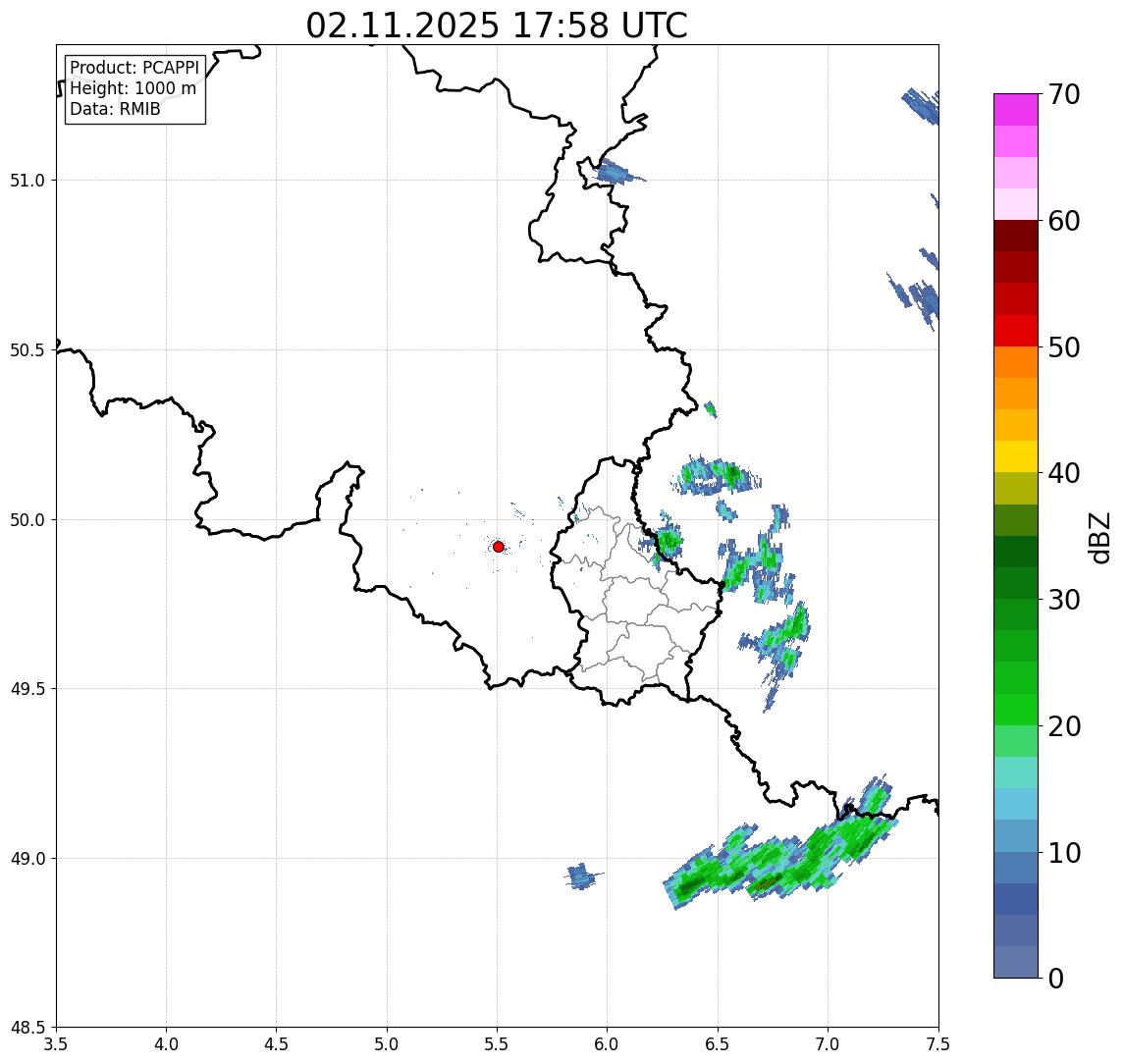Click the colorbar tick label 50
Image resolution: width=1124 pixels, height=1064 pixels.
1064,347
